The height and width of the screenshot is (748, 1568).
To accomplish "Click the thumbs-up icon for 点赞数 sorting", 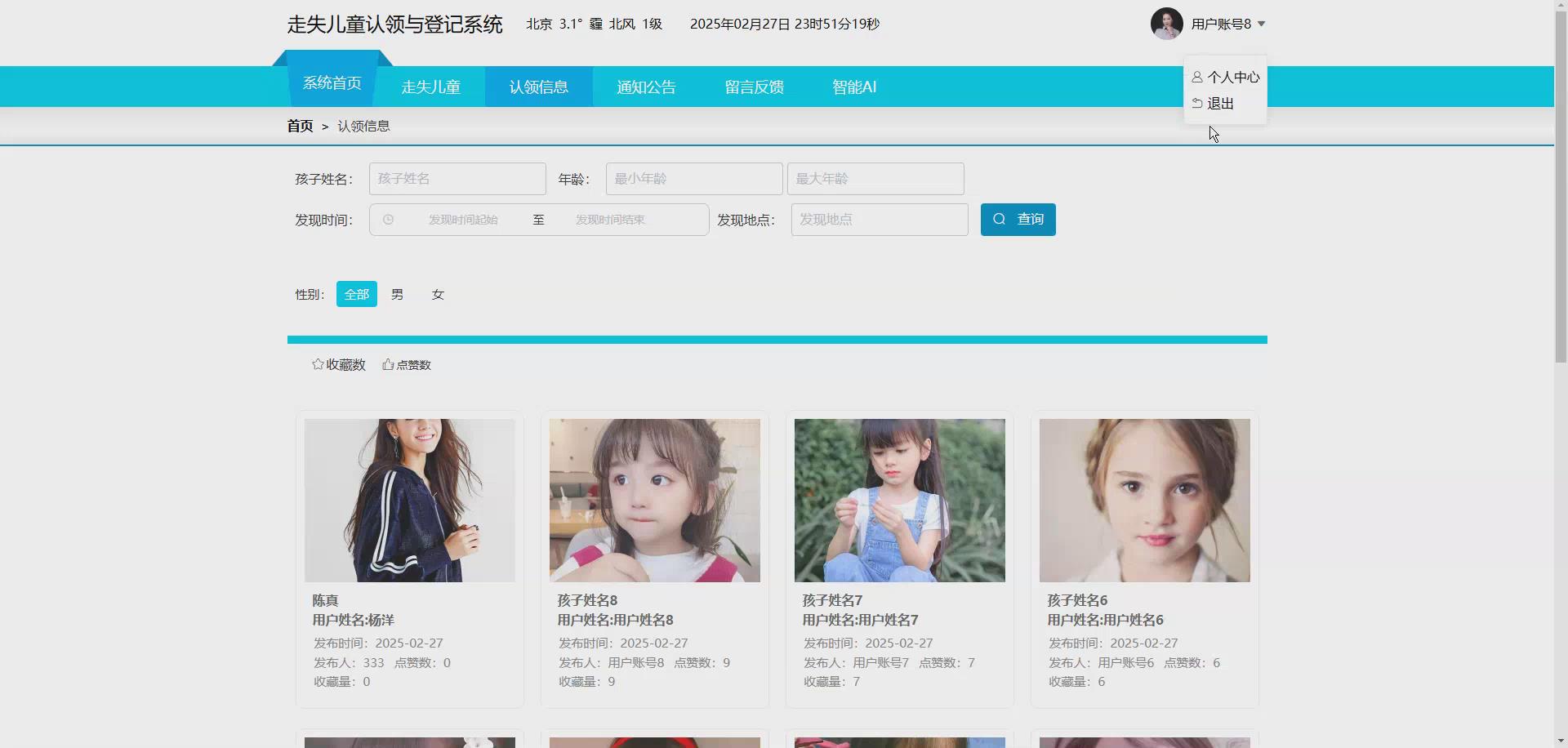I will (x=387, y=364).
